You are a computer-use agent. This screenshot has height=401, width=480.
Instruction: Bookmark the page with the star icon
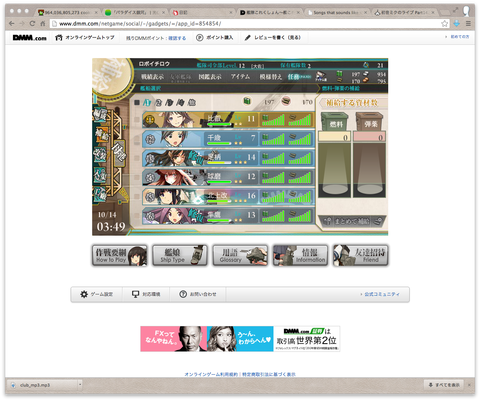[x=444, y=24]
